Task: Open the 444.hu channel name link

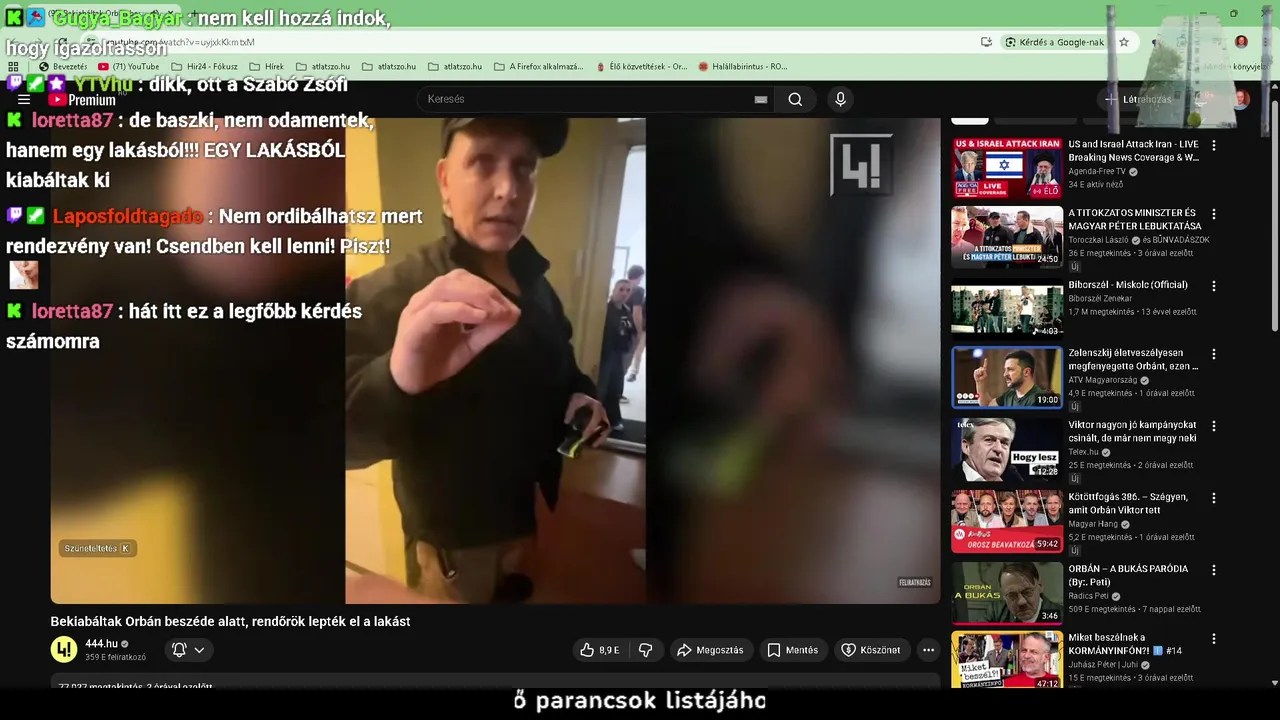Action: coord(101,644)
